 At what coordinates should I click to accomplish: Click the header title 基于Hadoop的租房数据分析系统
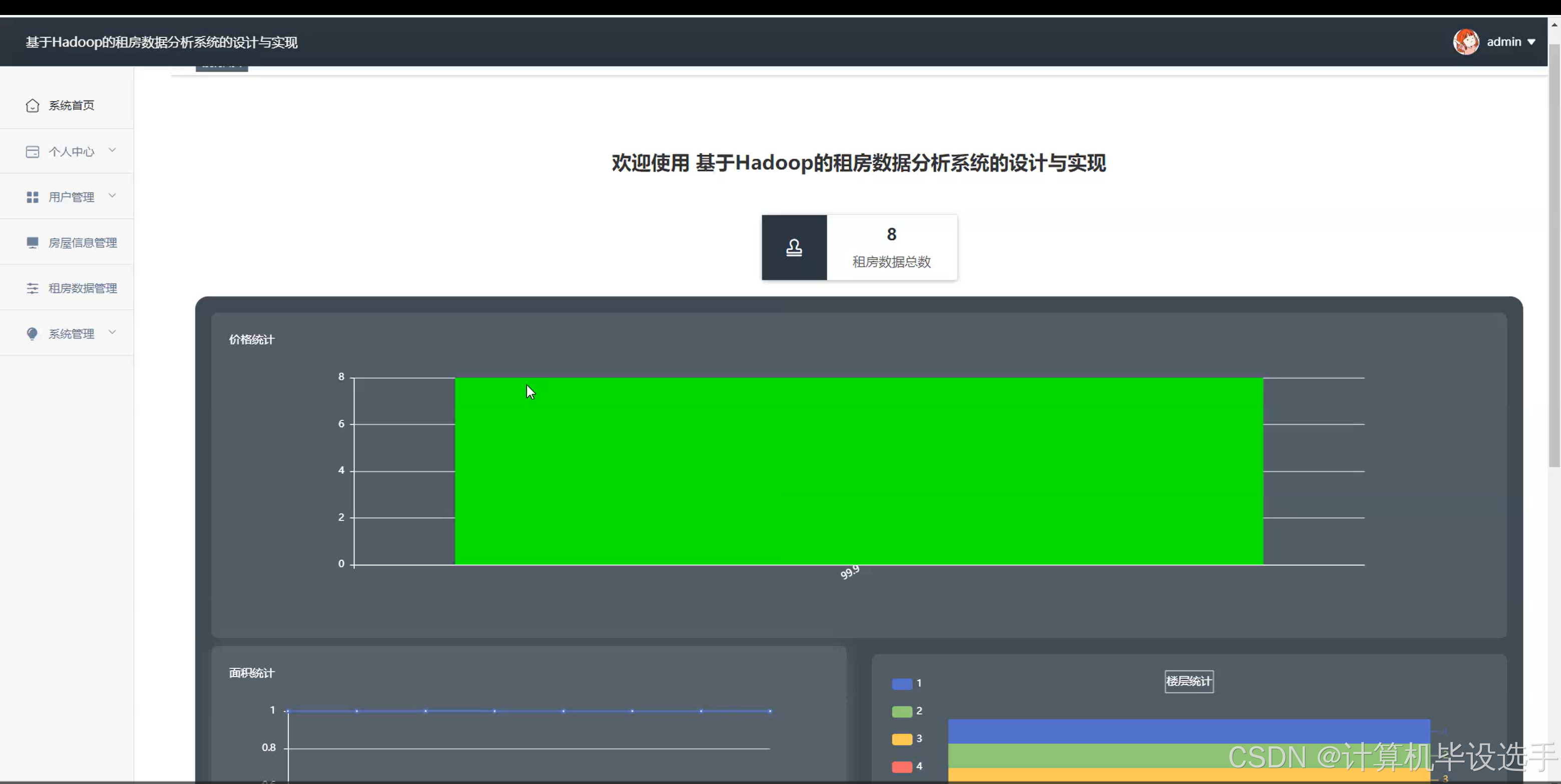(x=161, y=42)
